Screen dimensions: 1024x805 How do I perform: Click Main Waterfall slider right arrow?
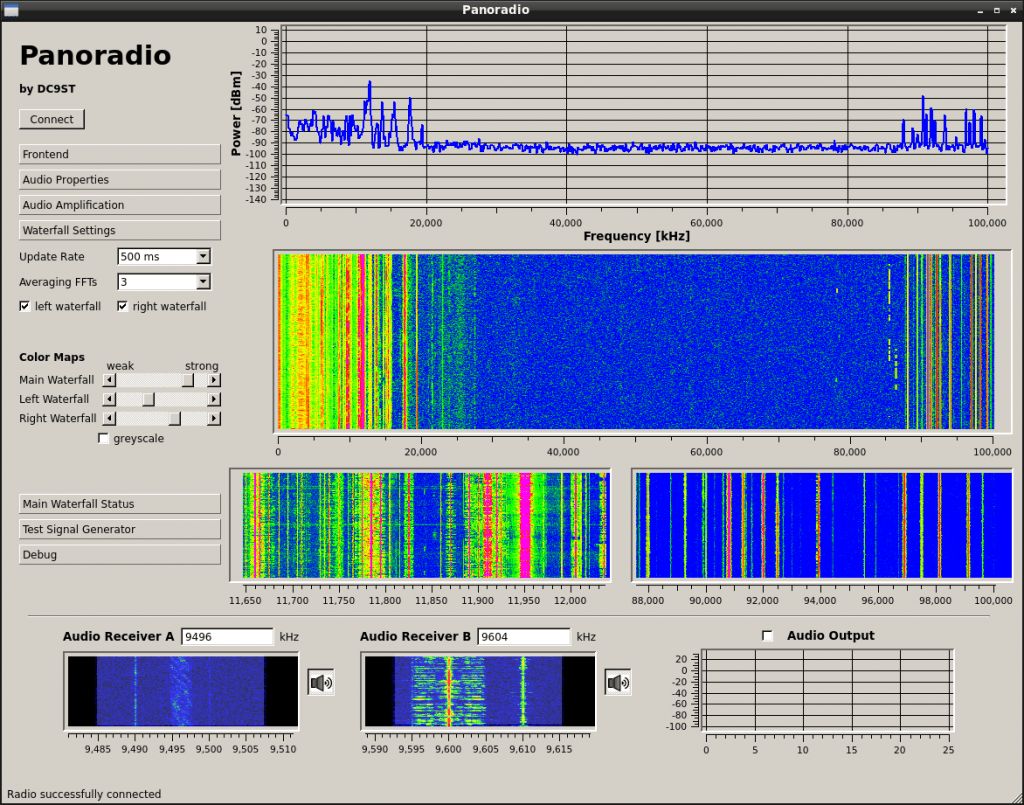point(214,380)
